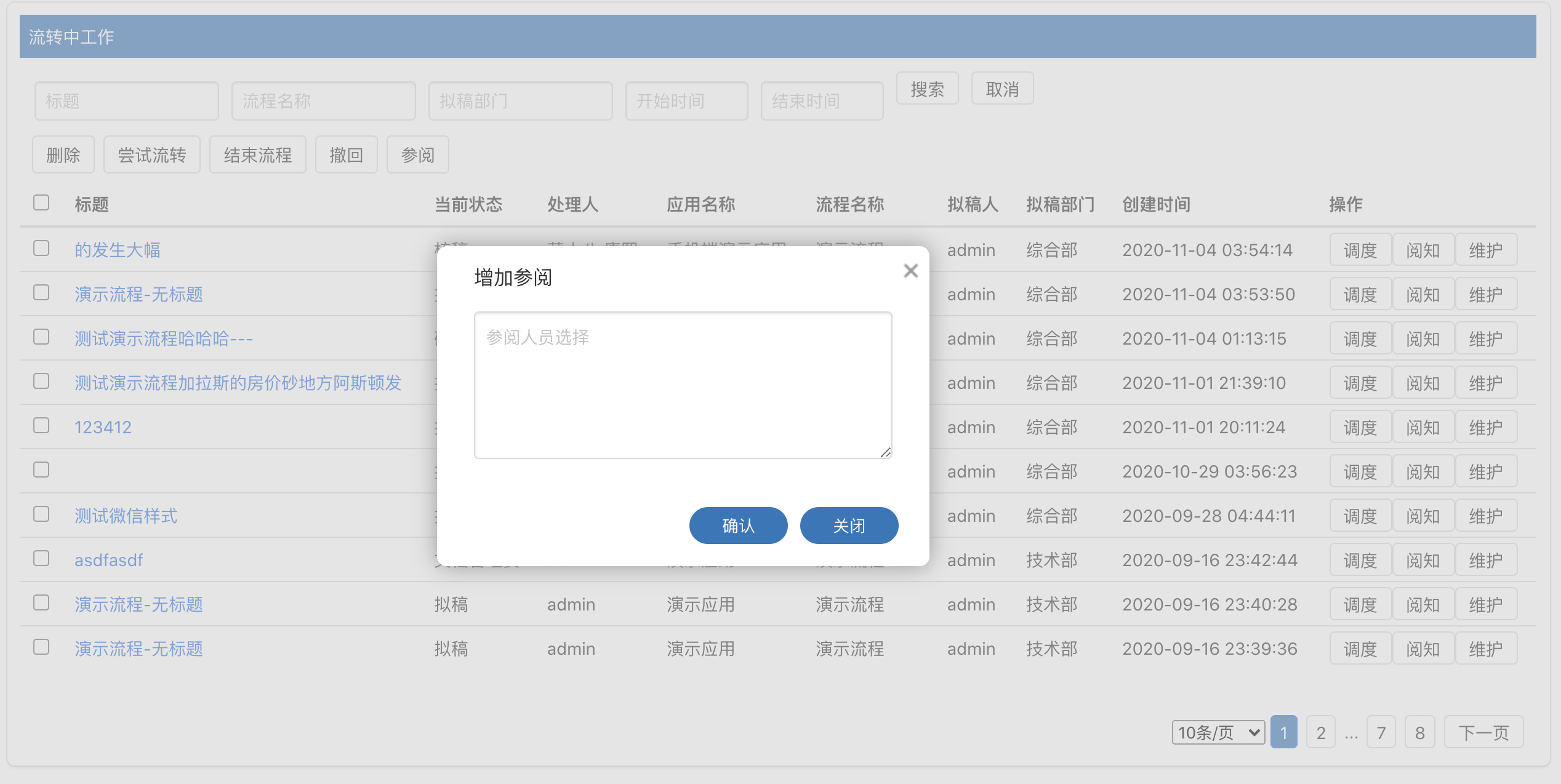The height and width of the screenshot is (784, 1561).
Task: Check the checkbox for asdfasdf row
Action: [41, 558]
